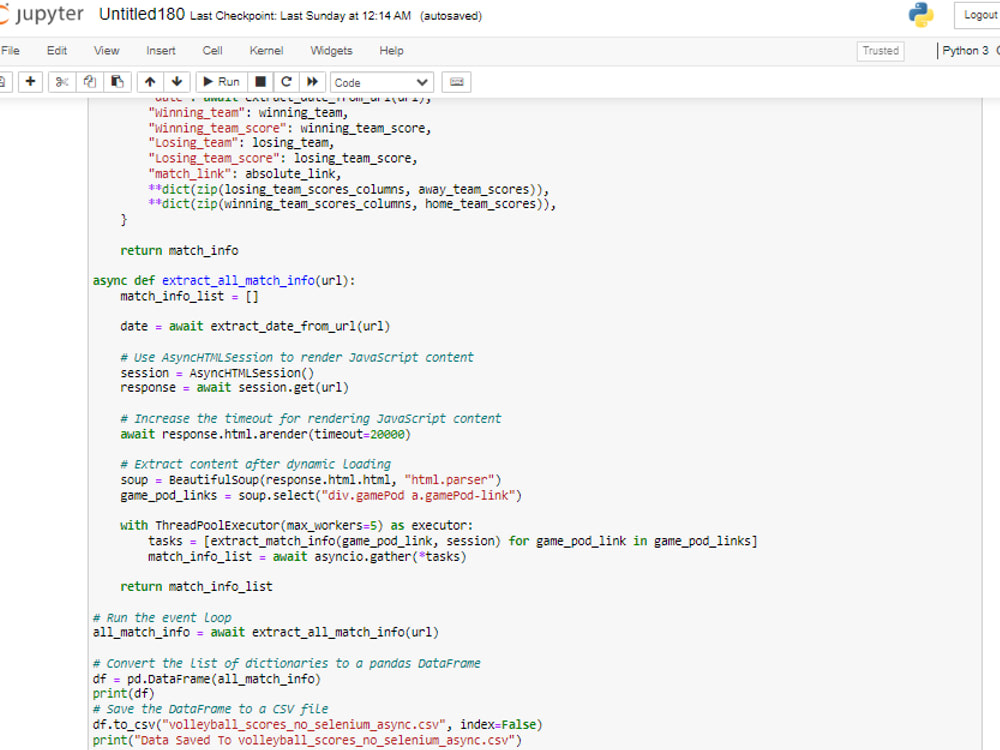
Task: Open the Kernel menu
Action: (x=266, y=50)
